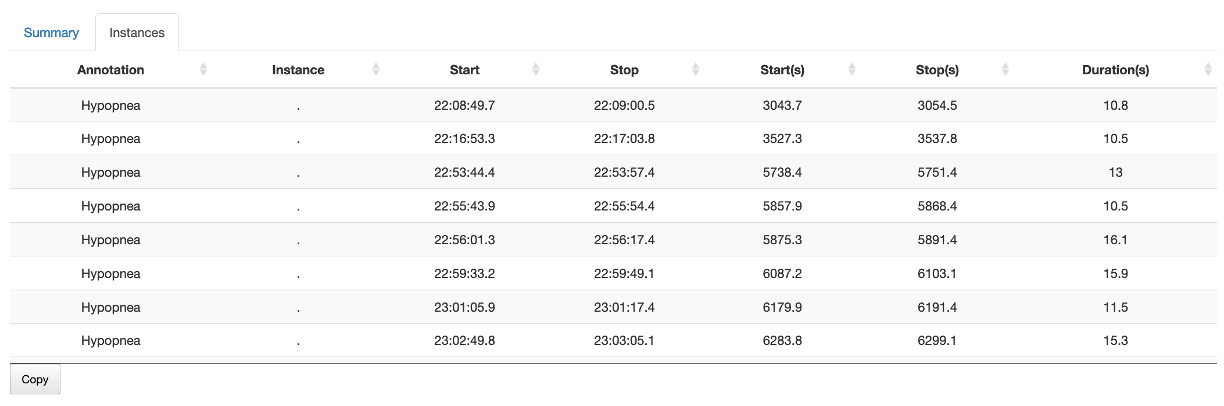This screenshot has width=1224, height=406.
Task: Toggle sort arrows on Stop column
Action: [696, 70]
